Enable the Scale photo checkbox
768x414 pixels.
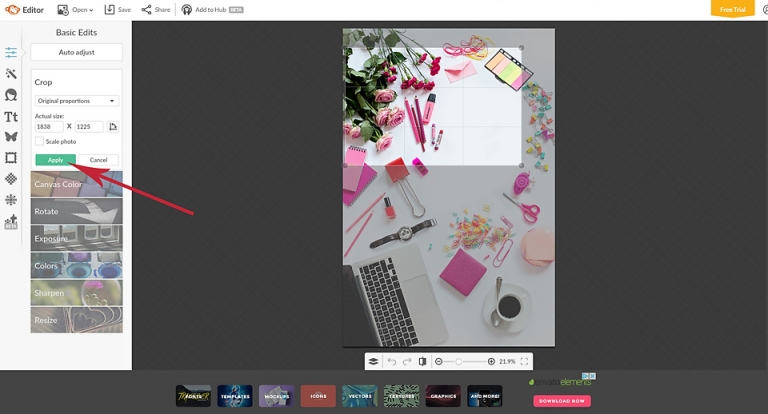(x=39, y=141)
